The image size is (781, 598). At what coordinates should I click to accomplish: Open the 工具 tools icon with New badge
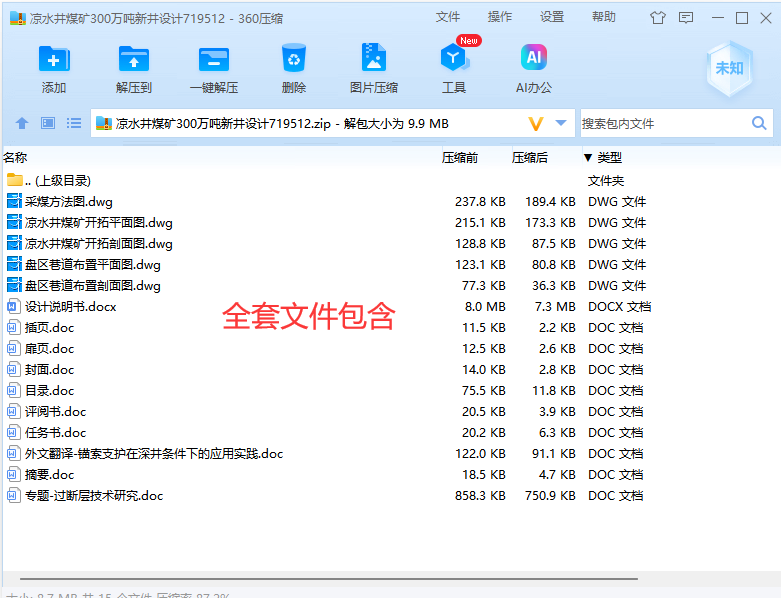(454, 58)
